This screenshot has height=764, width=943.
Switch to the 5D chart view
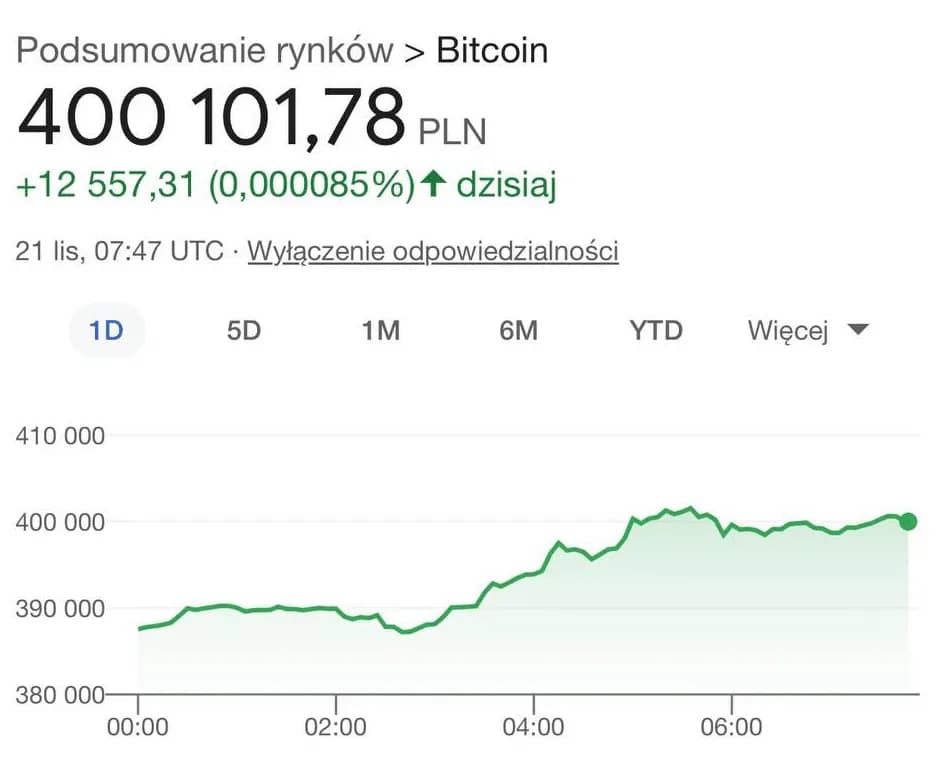pyautogui.click(x=243, y=330)
